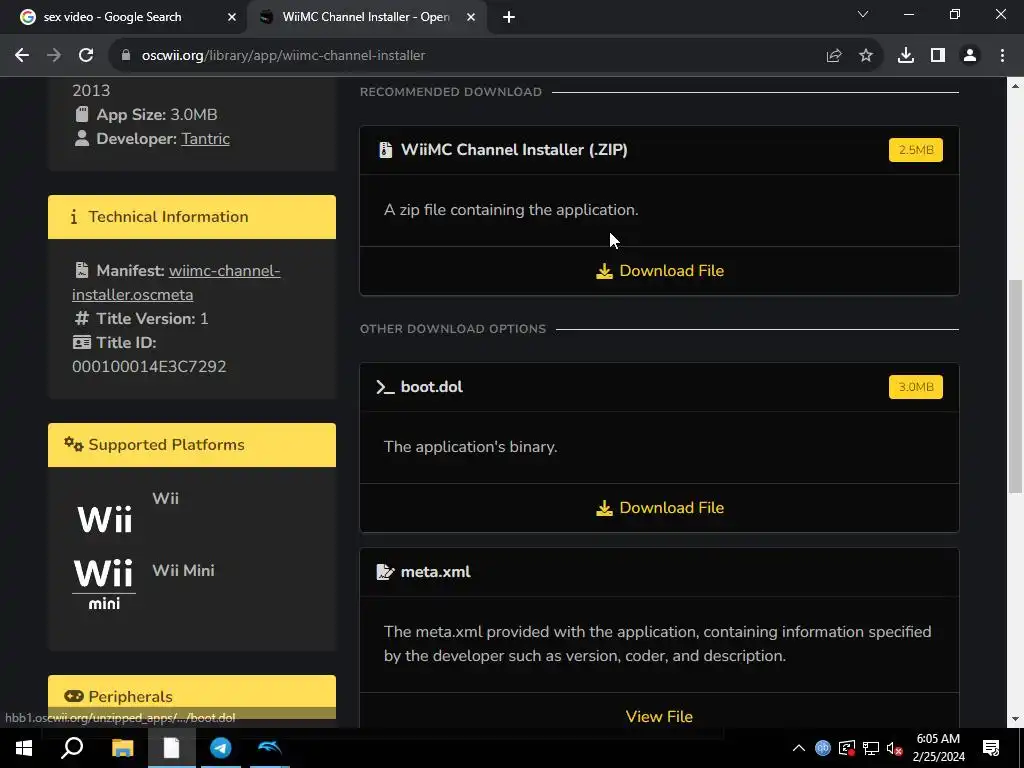Screen dimensions: 1024x768
Task: Toggle the browser side panel
Action: coord(938,56)
